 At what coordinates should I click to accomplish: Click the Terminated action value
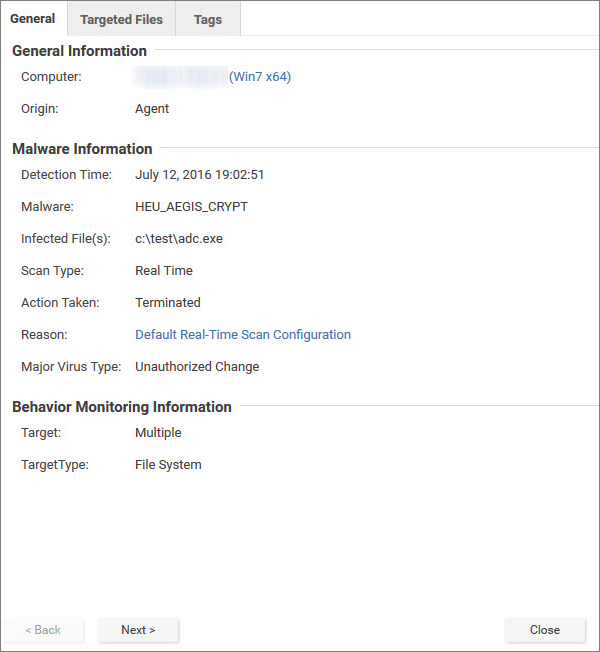click(x=168, y=303)
